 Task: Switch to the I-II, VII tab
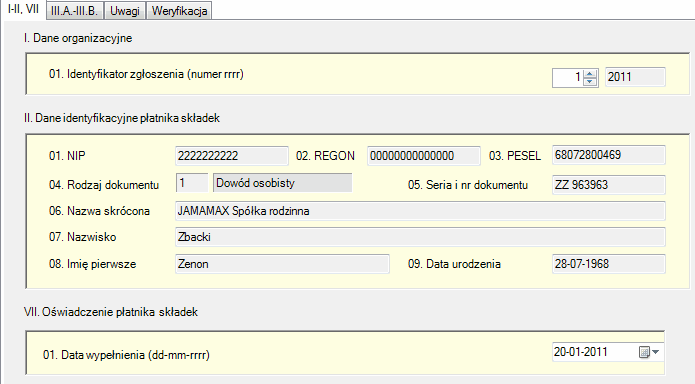tap(23, 9)
